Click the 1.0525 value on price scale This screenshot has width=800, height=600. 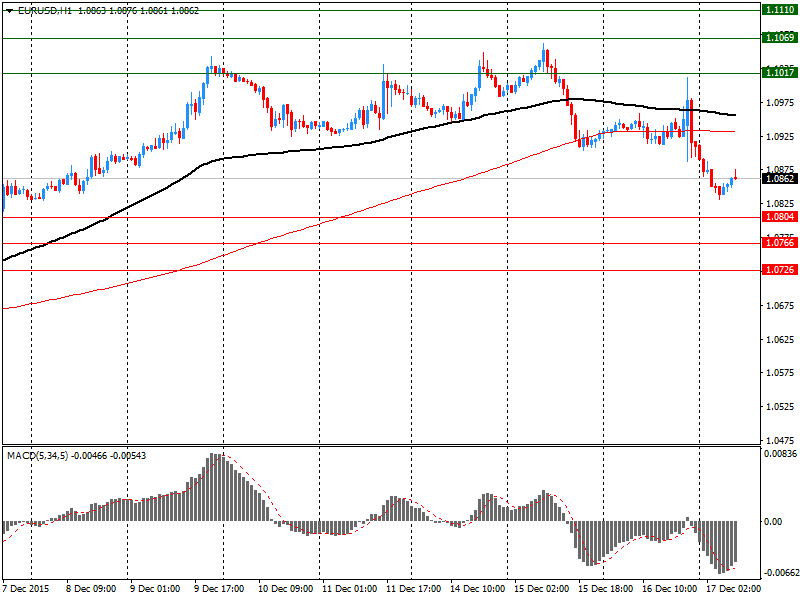[780, 407]
